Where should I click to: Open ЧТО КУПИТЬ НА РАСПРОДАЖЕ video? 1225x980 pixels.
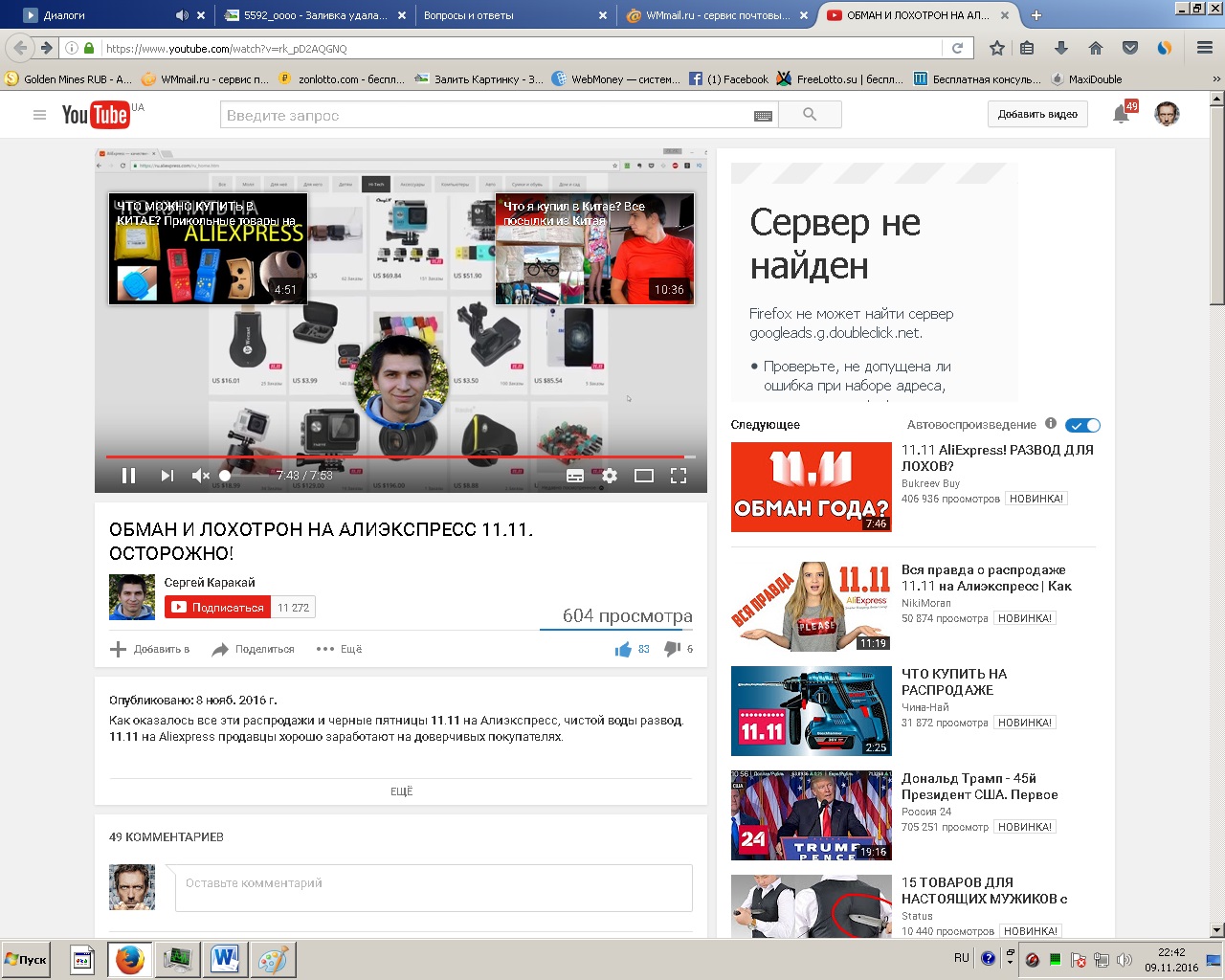pos(954,682)
